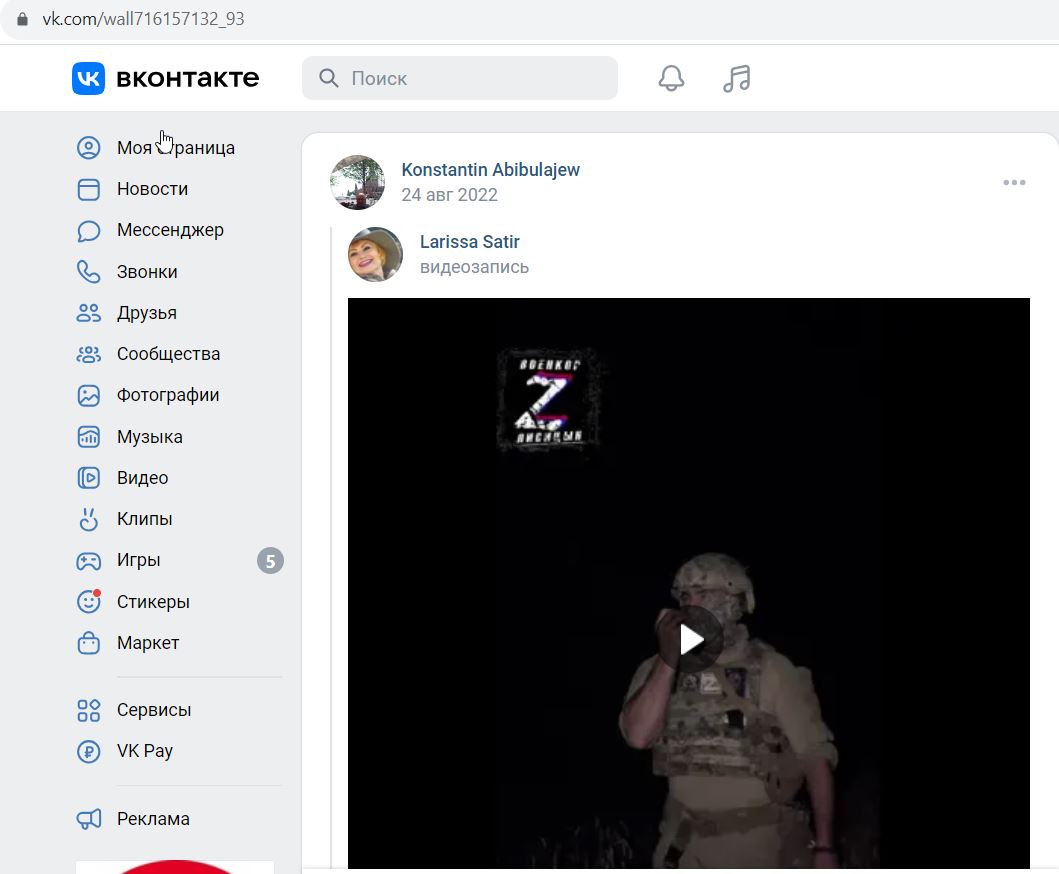Image resolution: width=1059 pixels, height=874 pixels.
Task: Open Реклама in sidebar menu
Action: 153,819
